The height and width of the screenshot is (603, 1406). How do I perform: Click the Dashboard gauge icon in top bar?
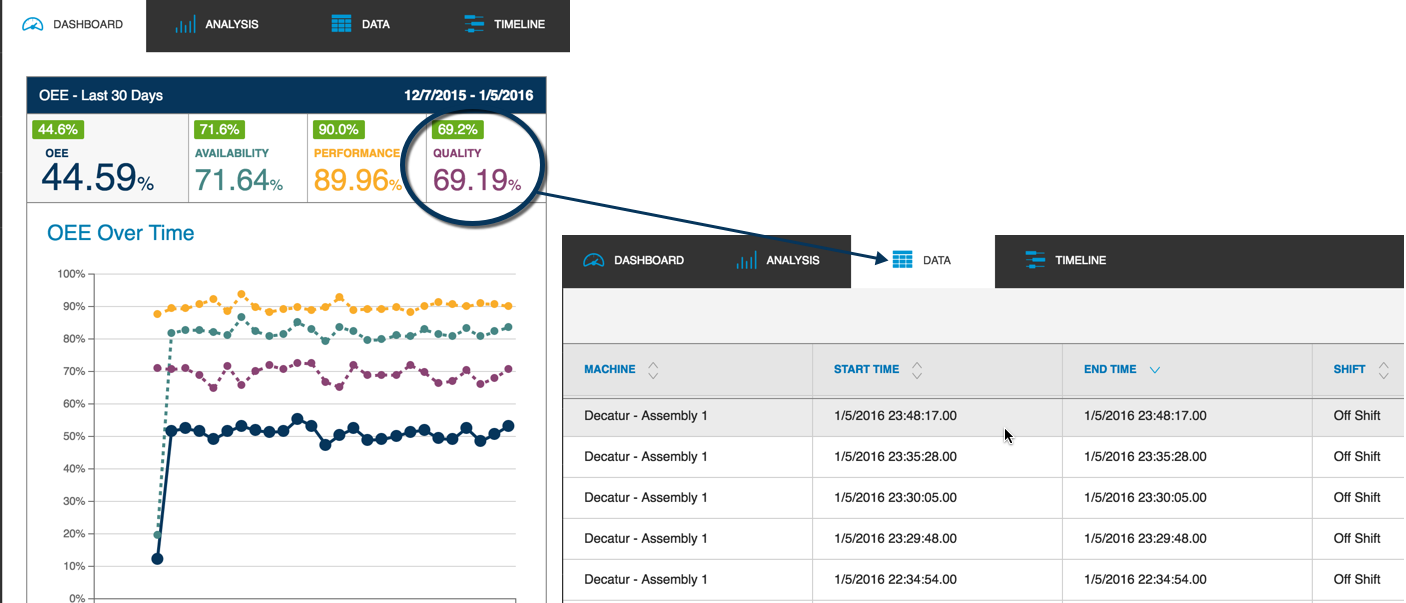click(x=33, y=24)
